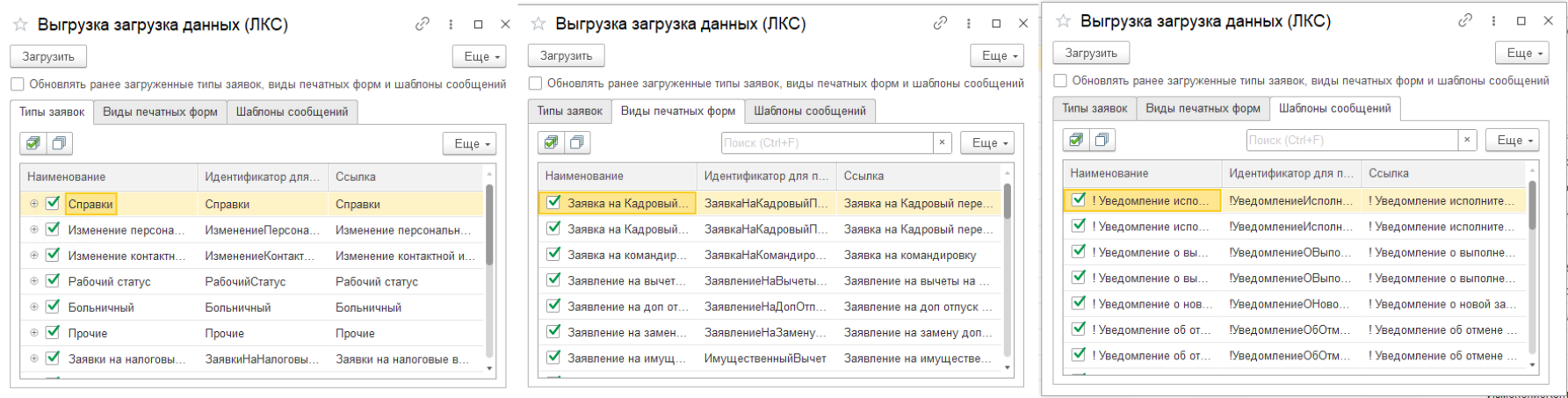Focus the search field above the Заявка на Кадровый list
This screenshot has width=1568, height=398.
(x=827, y=142)
